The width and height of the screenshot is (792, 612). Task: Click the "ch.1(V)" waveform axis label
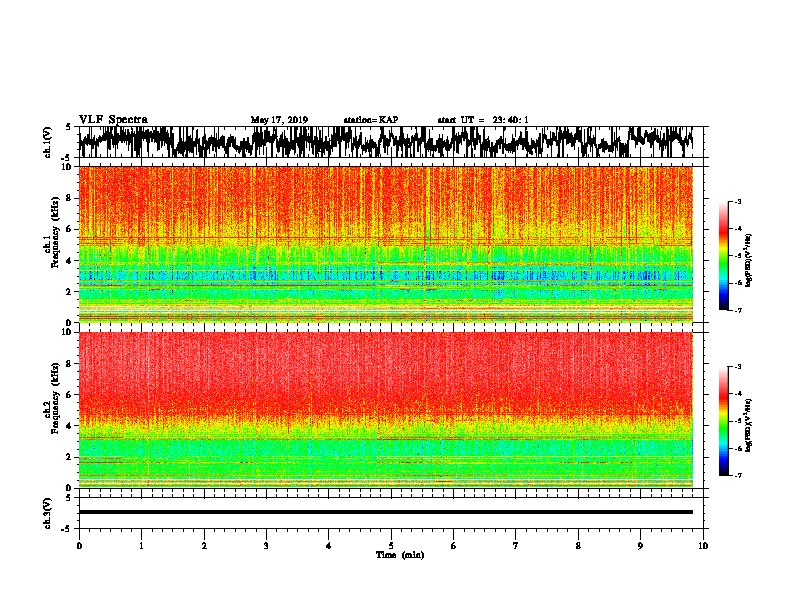pyautogui.click(x=47, y=142)
